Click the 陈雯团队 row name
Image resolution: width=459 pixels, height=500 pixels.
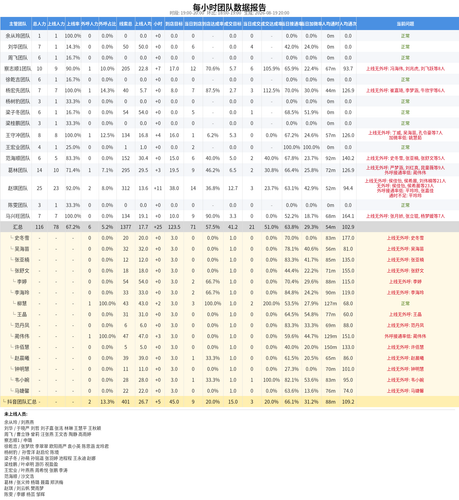(18, 205)
